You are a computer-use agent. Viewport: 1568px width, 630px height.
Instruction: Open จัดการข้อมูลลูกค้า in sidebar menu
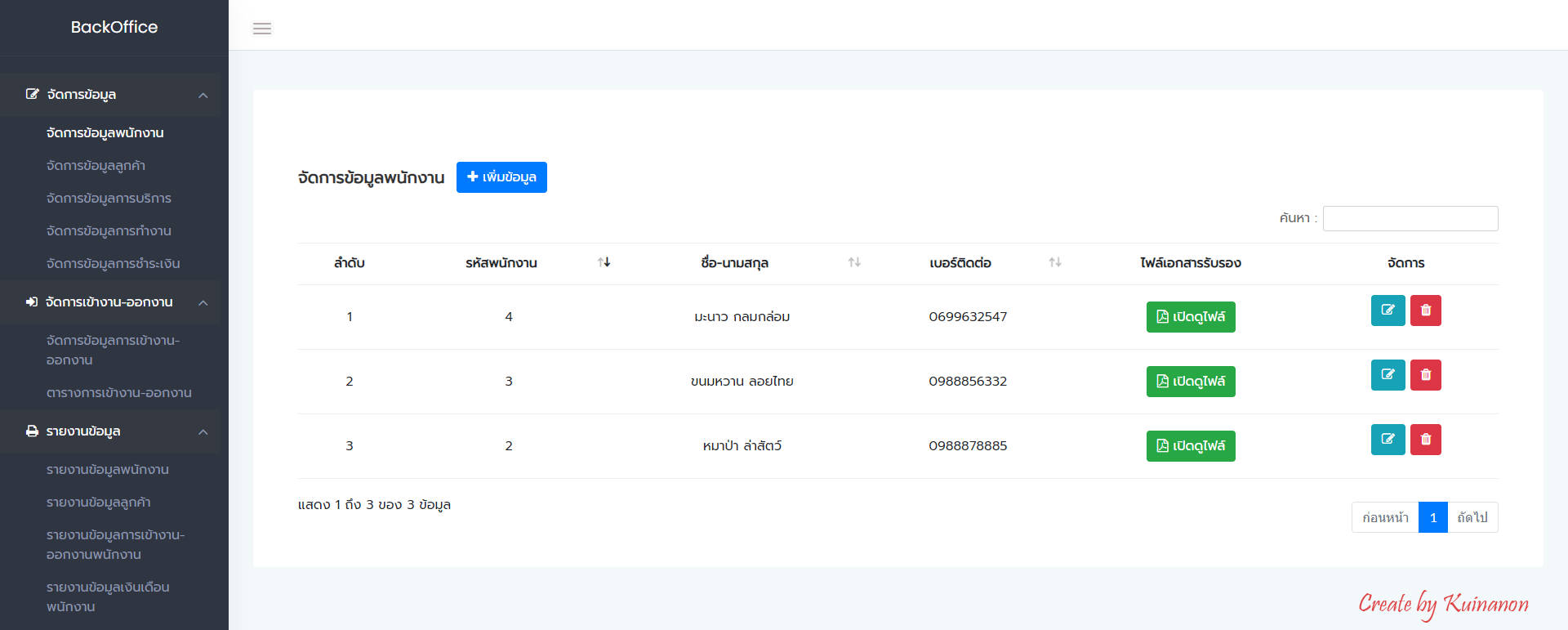(x=96, y=166)
